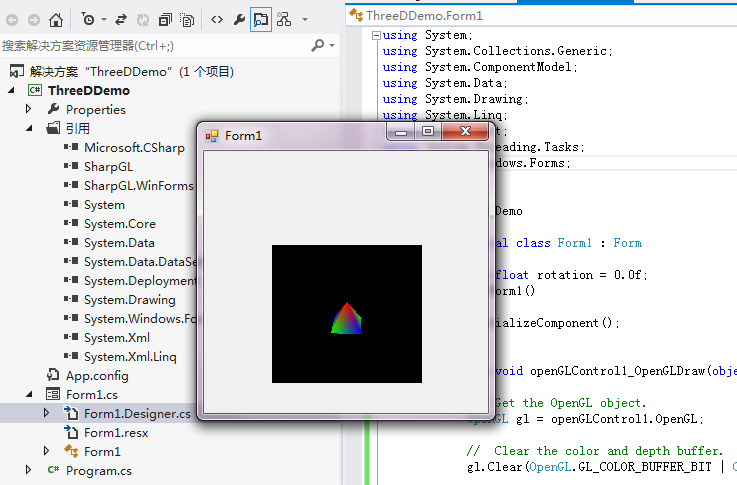Maximize the Form1 window
This screenshot has width=737, height=485.
tap(428, 132)
